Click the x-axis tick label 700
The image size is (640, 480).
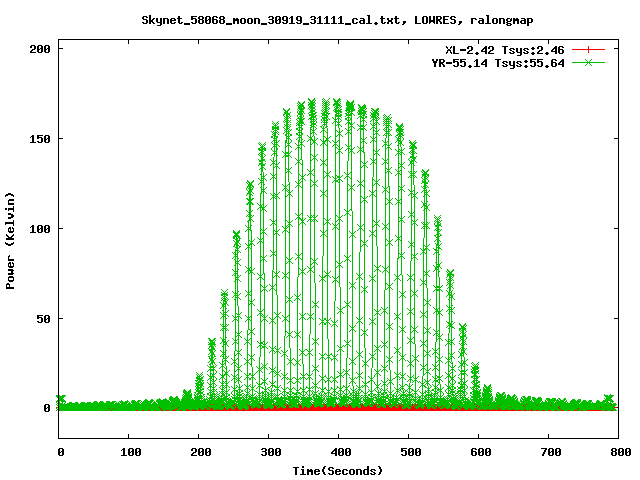coord(551,452)
